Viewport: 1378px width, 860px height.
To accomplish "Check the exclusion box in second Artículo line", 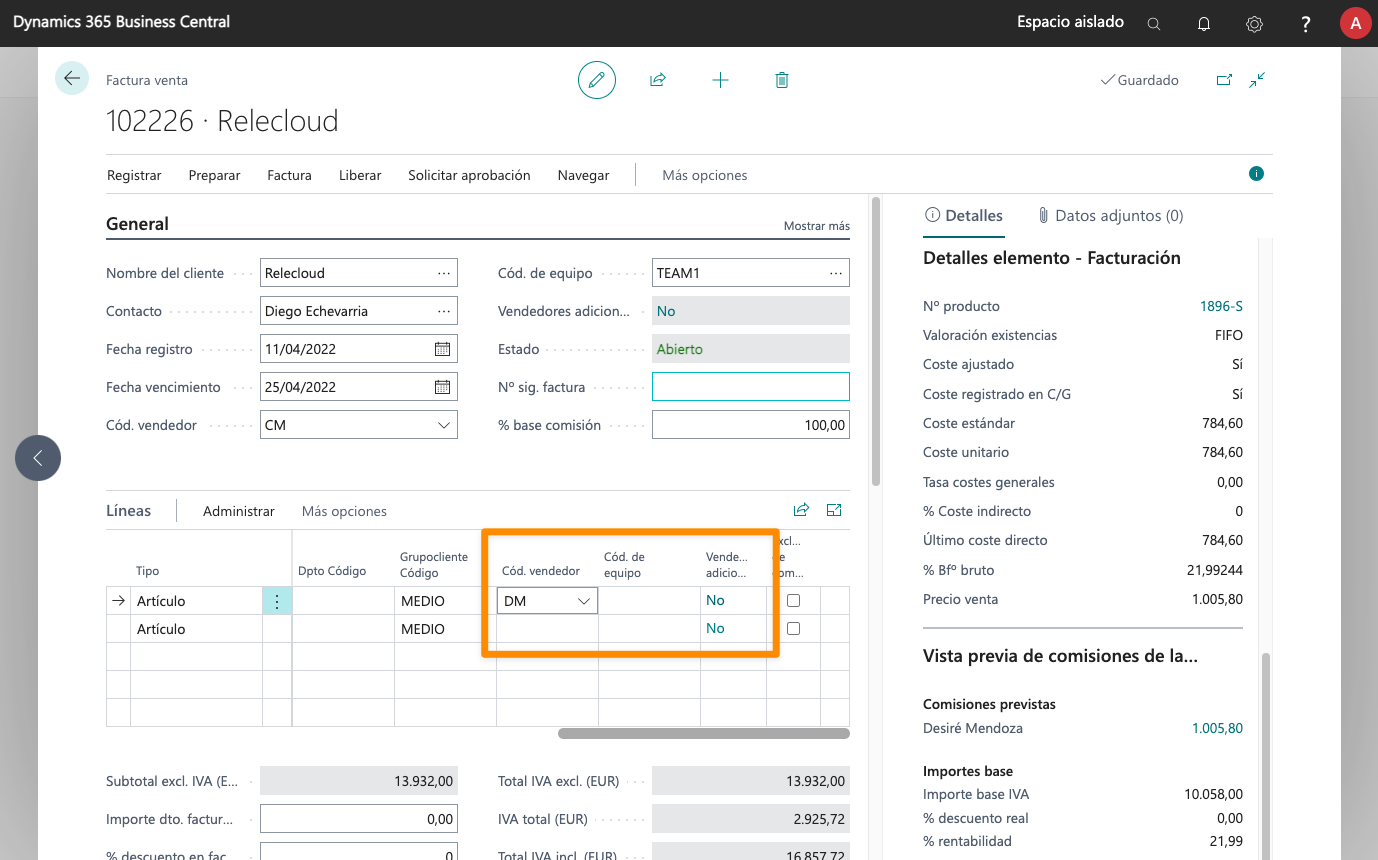I will click(x=794, y=629).
